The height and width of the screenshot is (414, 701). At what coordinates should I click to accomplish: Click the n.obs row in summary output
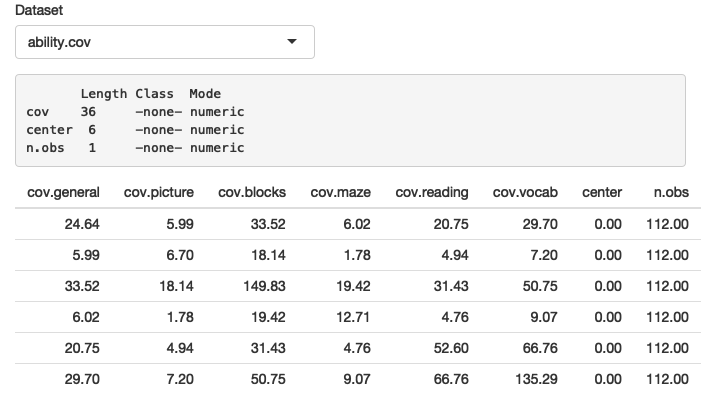(135, 148)
